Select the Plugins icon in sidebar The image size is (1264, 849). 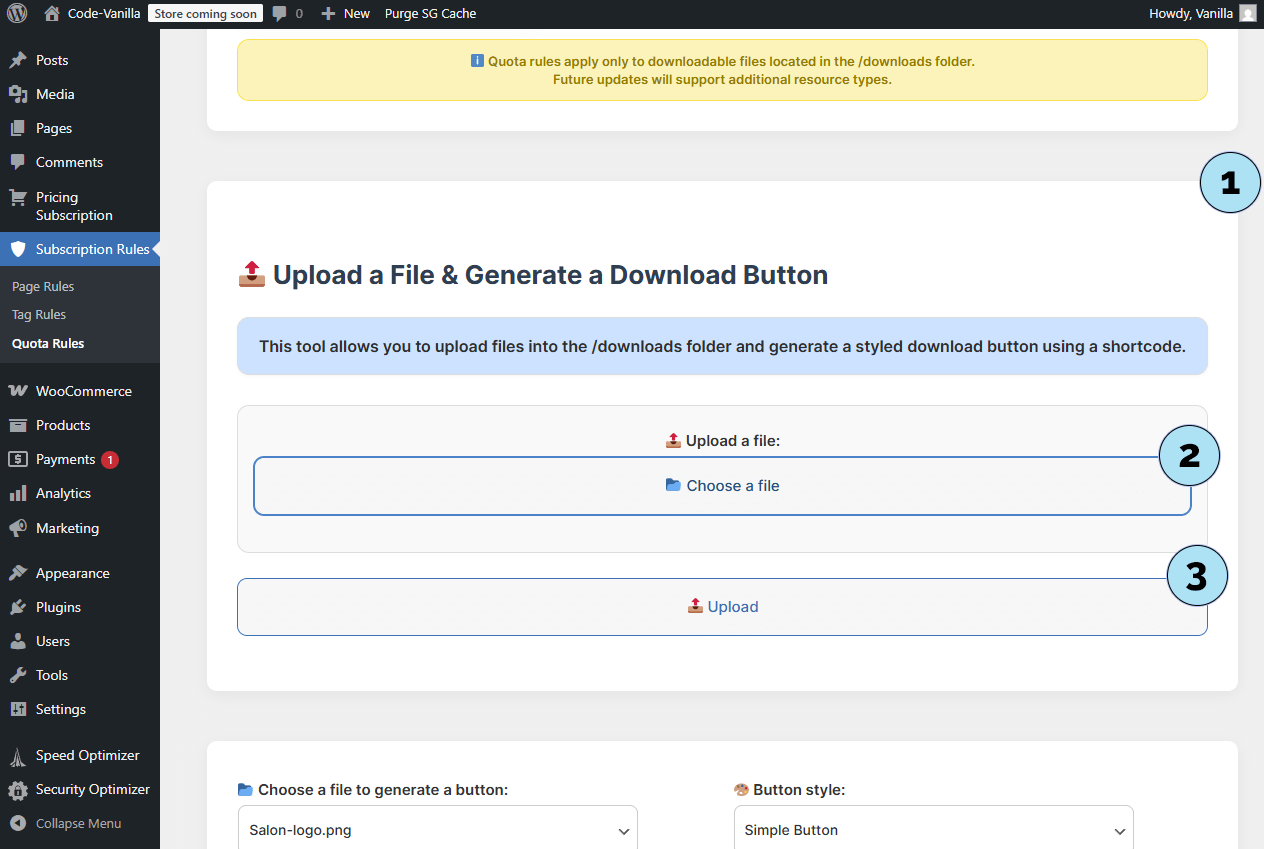tap(17, 607)
